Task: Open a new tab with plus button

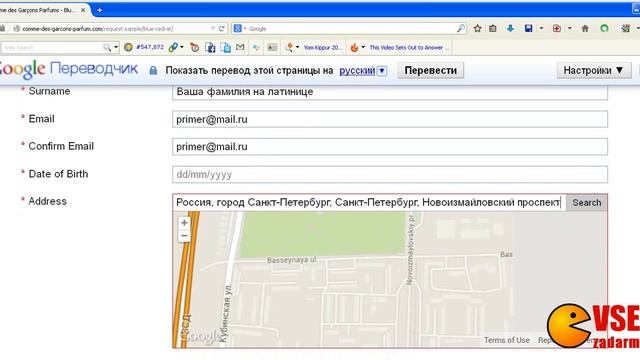Action: point(100,10)
